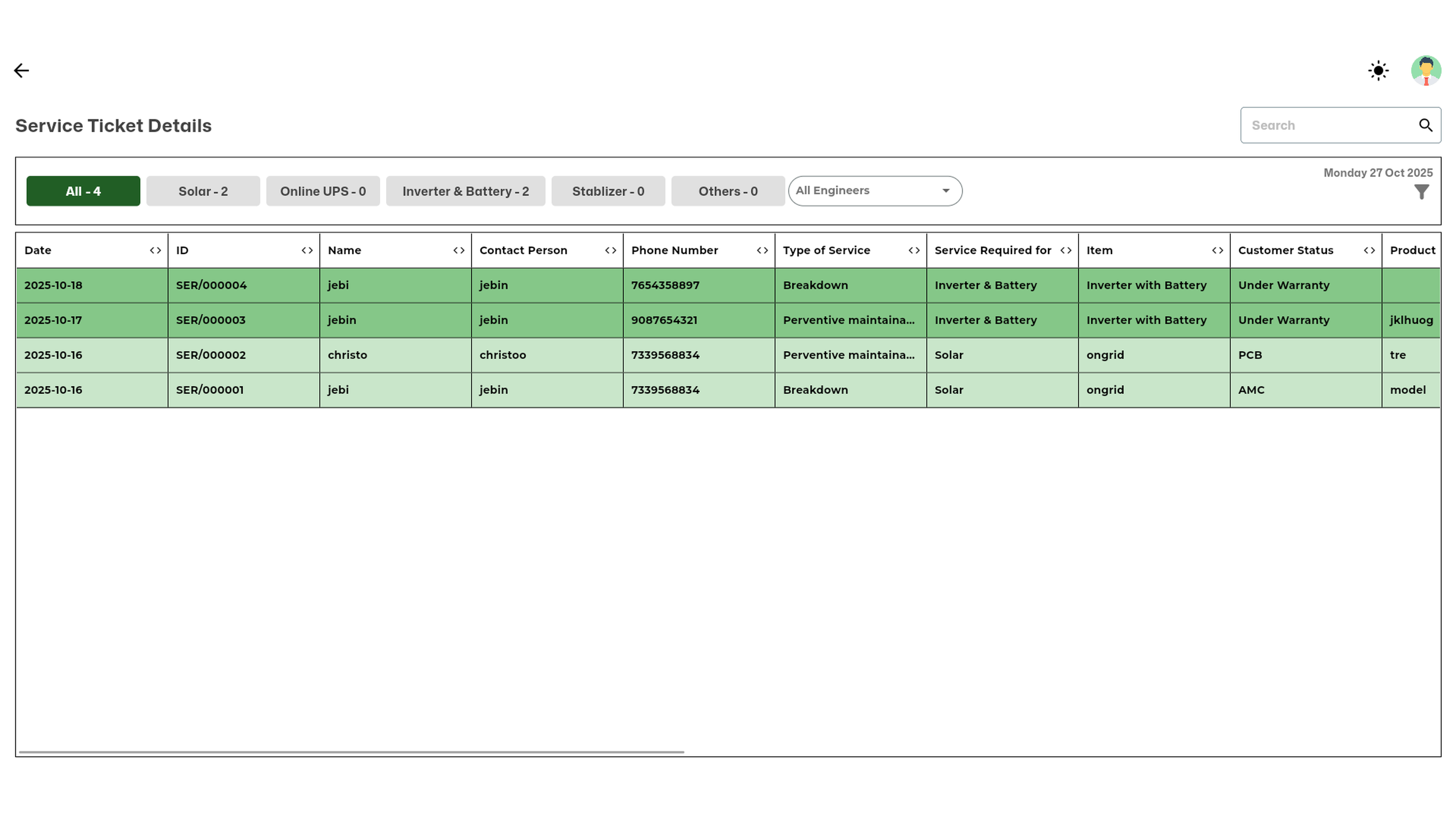The image size is (1456, 819).
Task: Click the search magnifier icon
Action: [x=1426, y=126]
